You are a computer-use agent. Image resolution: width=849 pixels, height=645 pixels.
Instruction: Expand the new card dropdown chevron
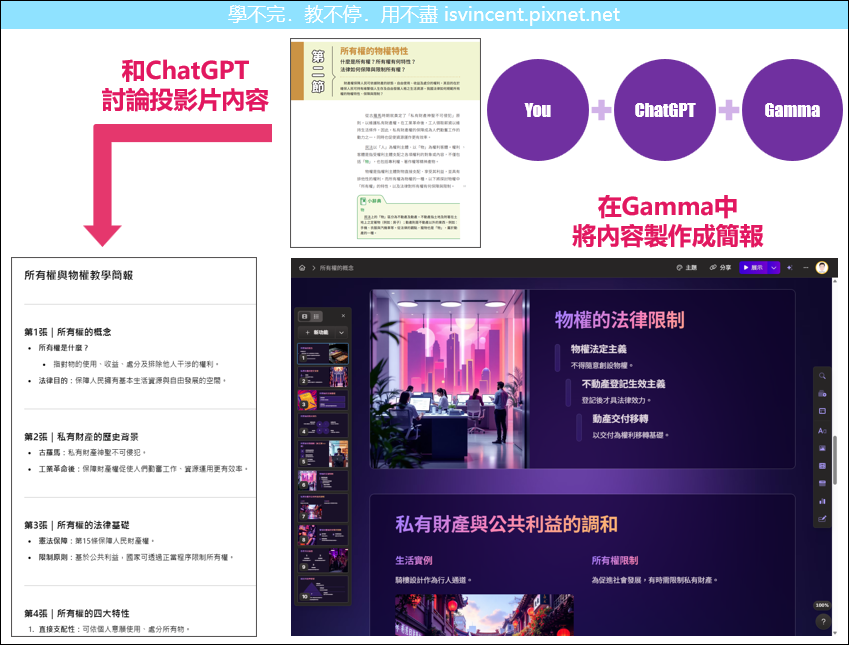[342, 333]
